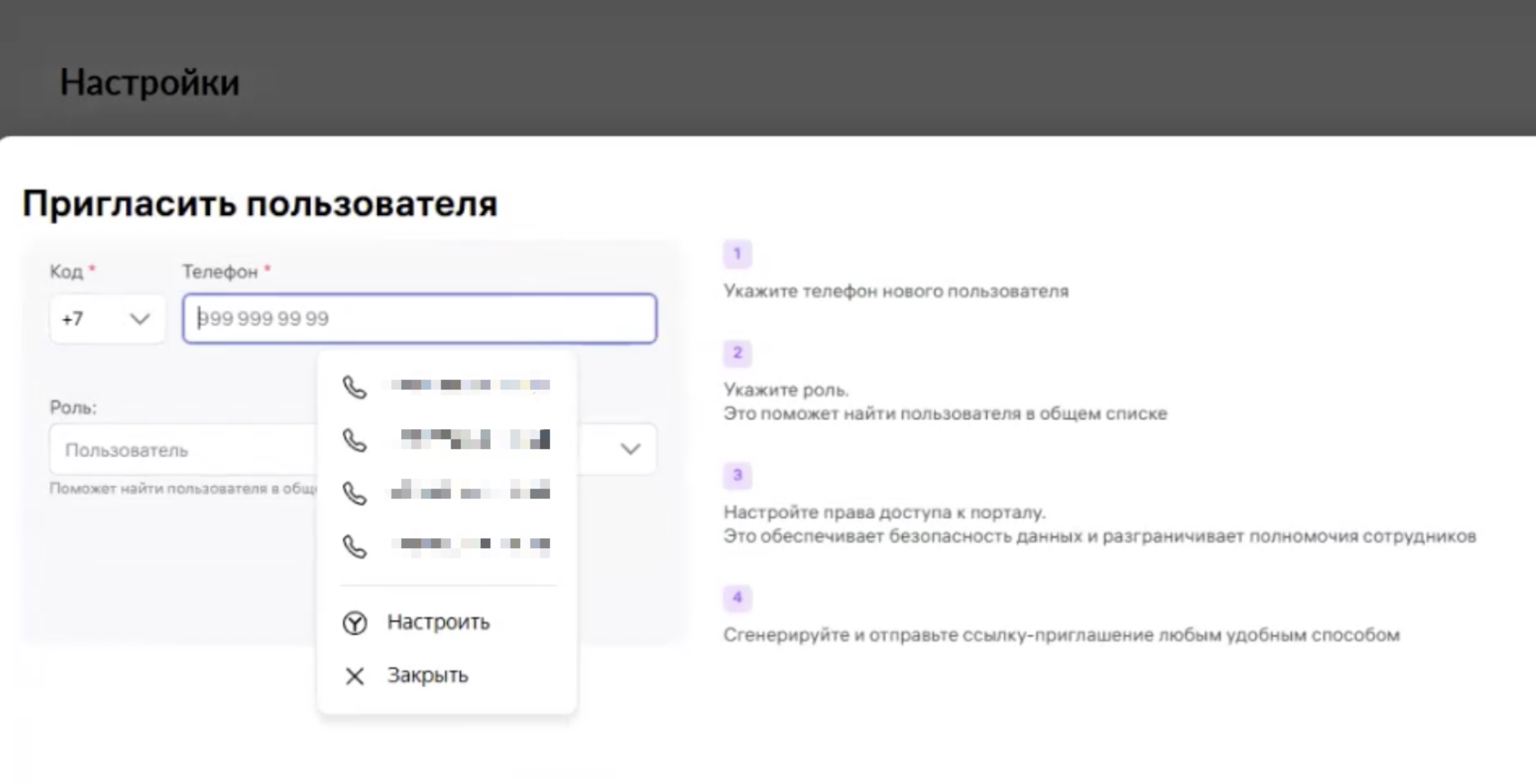Click text Это обеспечивает безопасность данных
This screenshot has width=1536, height=784.
pyautogui.click(x=1100, y=536)
